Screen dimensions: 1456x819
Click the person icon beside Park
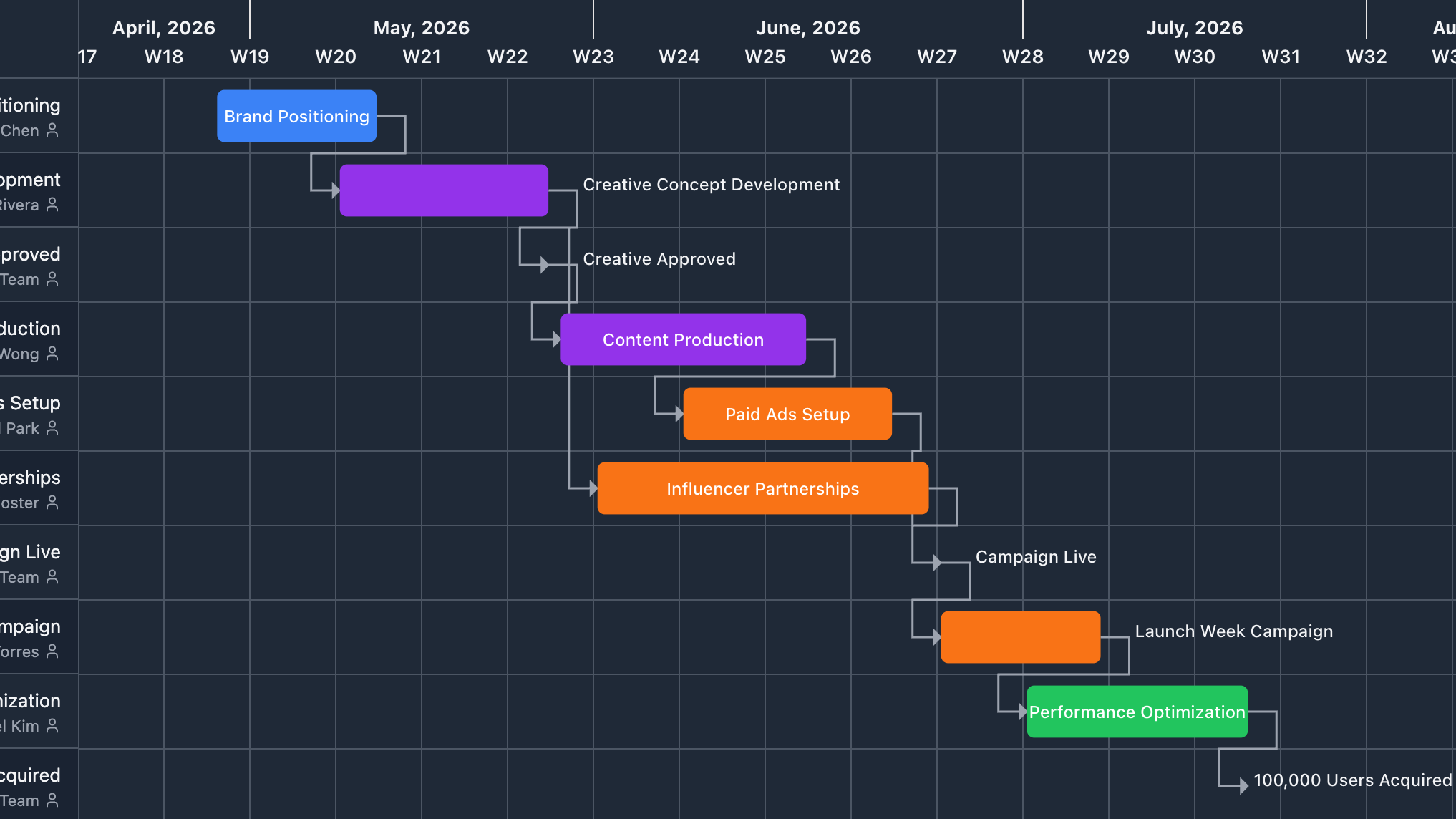point(51,429)
